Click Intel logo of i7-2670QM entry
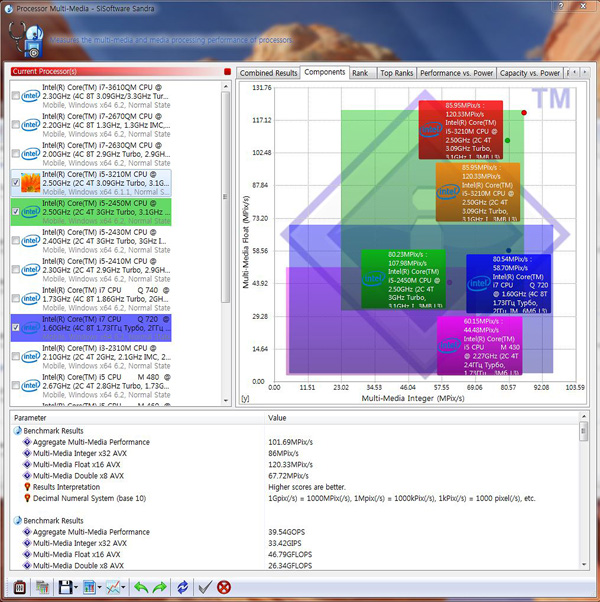The height and width of the screenshot is (602, 600). [31, 124]
